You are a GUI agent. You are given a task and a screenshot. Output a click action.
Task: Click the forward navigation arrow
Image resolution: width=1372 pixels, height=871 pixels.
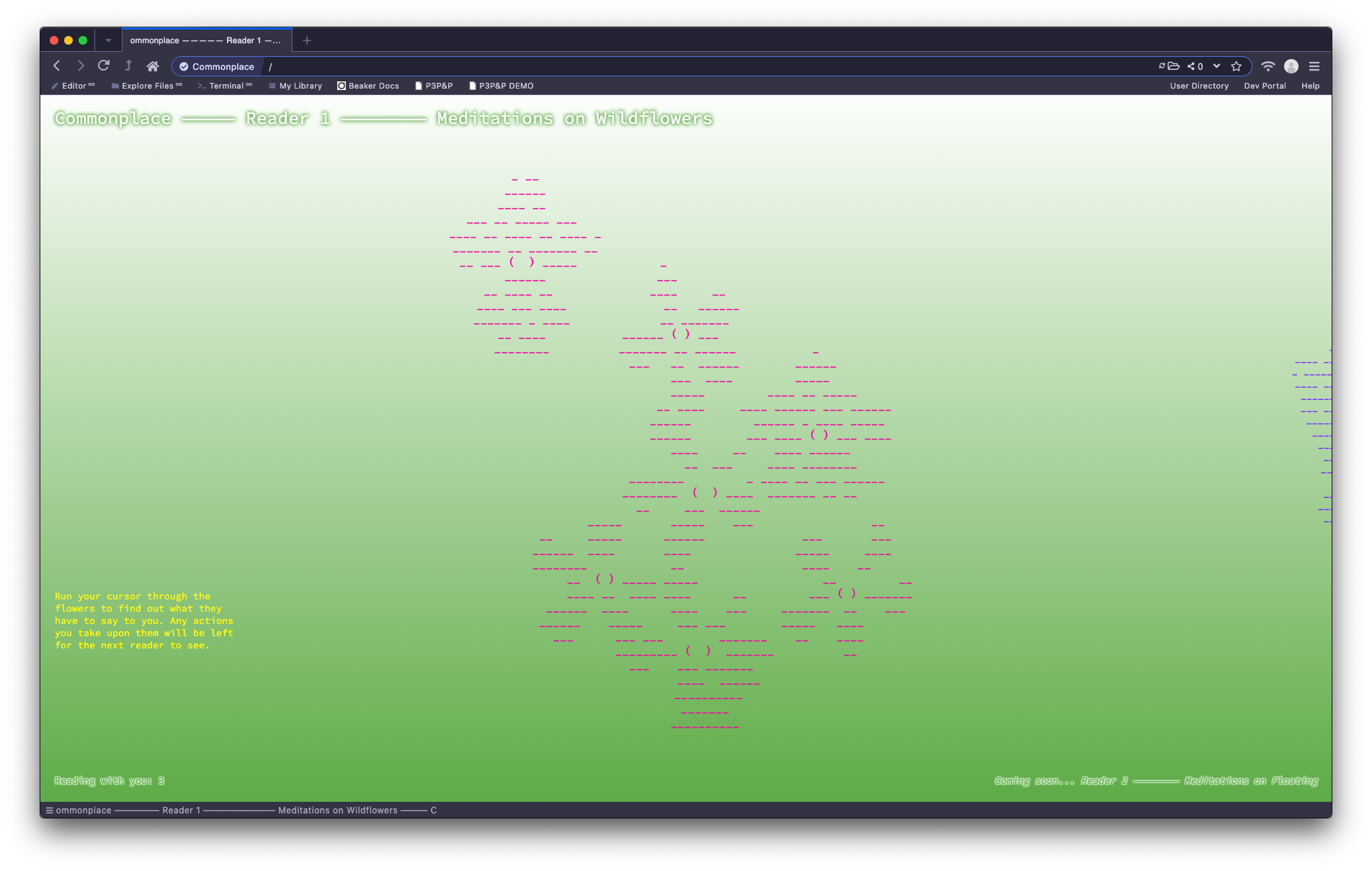81,66
